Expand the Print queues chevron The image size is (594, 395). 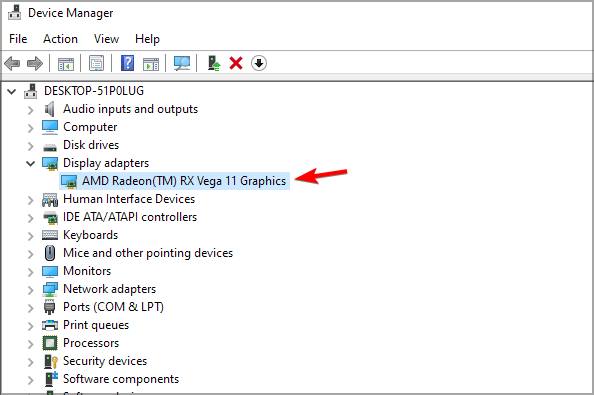point(31,326)
